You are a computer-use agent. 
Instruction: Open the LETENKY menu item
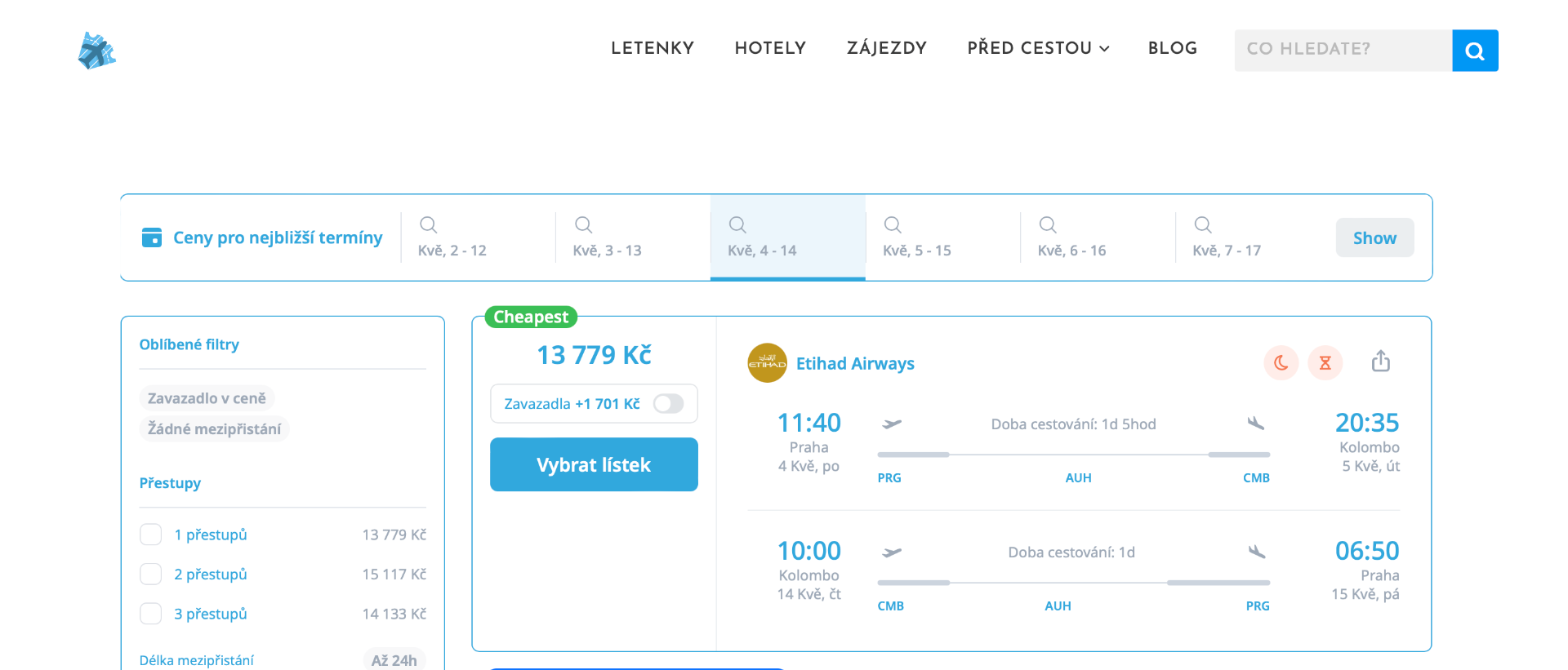tap(652, 49)
